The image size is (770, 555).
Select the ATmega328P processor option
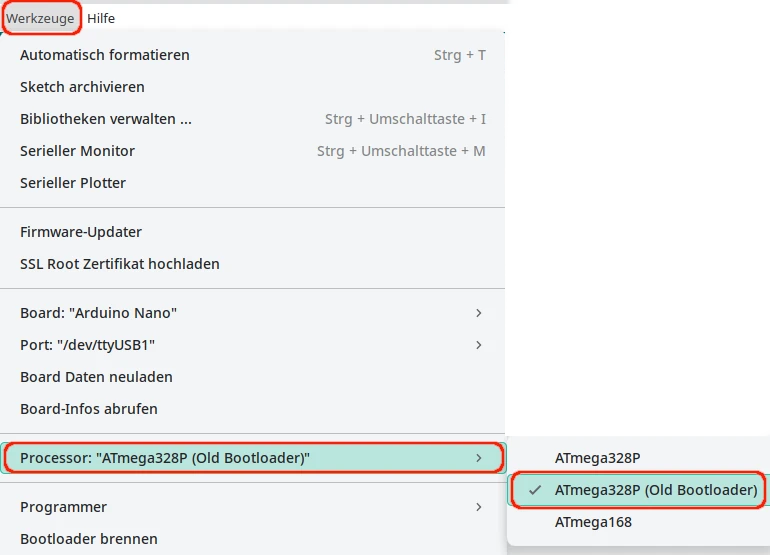pyautogui.click(x=597, y=458)
